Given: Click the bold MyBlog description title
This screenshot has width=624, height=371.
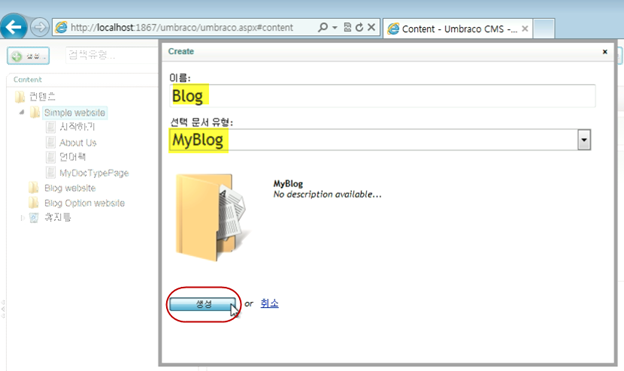Looking at the screenshot, I should pos(288,184).
